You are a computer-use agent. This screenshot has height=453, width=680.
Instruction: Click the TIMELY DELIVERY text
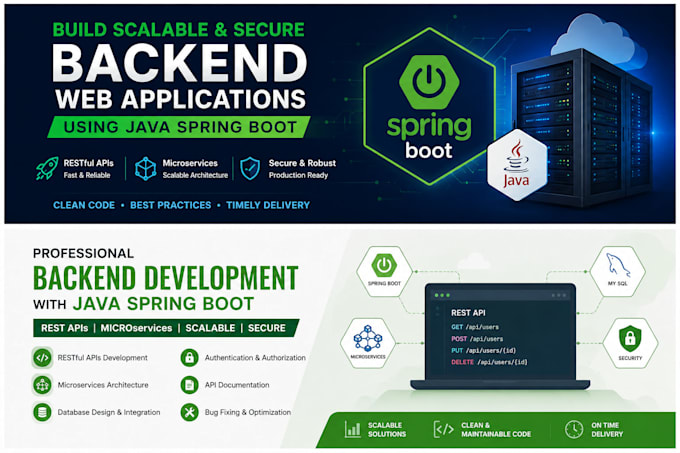click(268, 205)
